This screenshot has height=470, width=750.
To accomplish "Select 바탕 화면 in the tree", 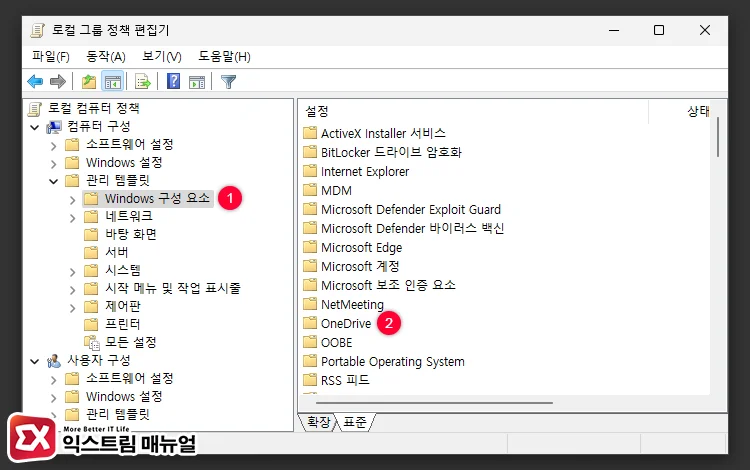I will click(131, 234).
